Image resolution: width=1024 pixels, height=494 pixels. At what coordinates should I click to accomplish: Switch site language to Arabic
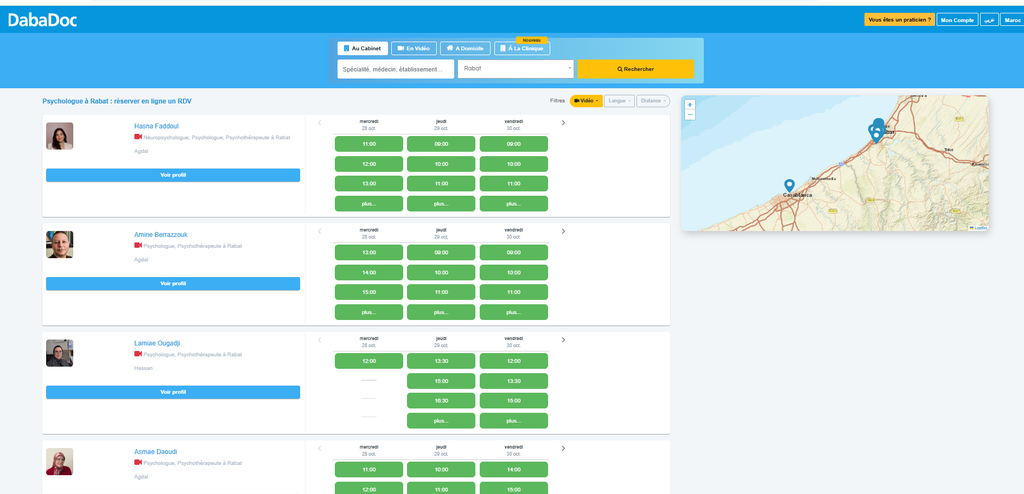pos(989,20)
